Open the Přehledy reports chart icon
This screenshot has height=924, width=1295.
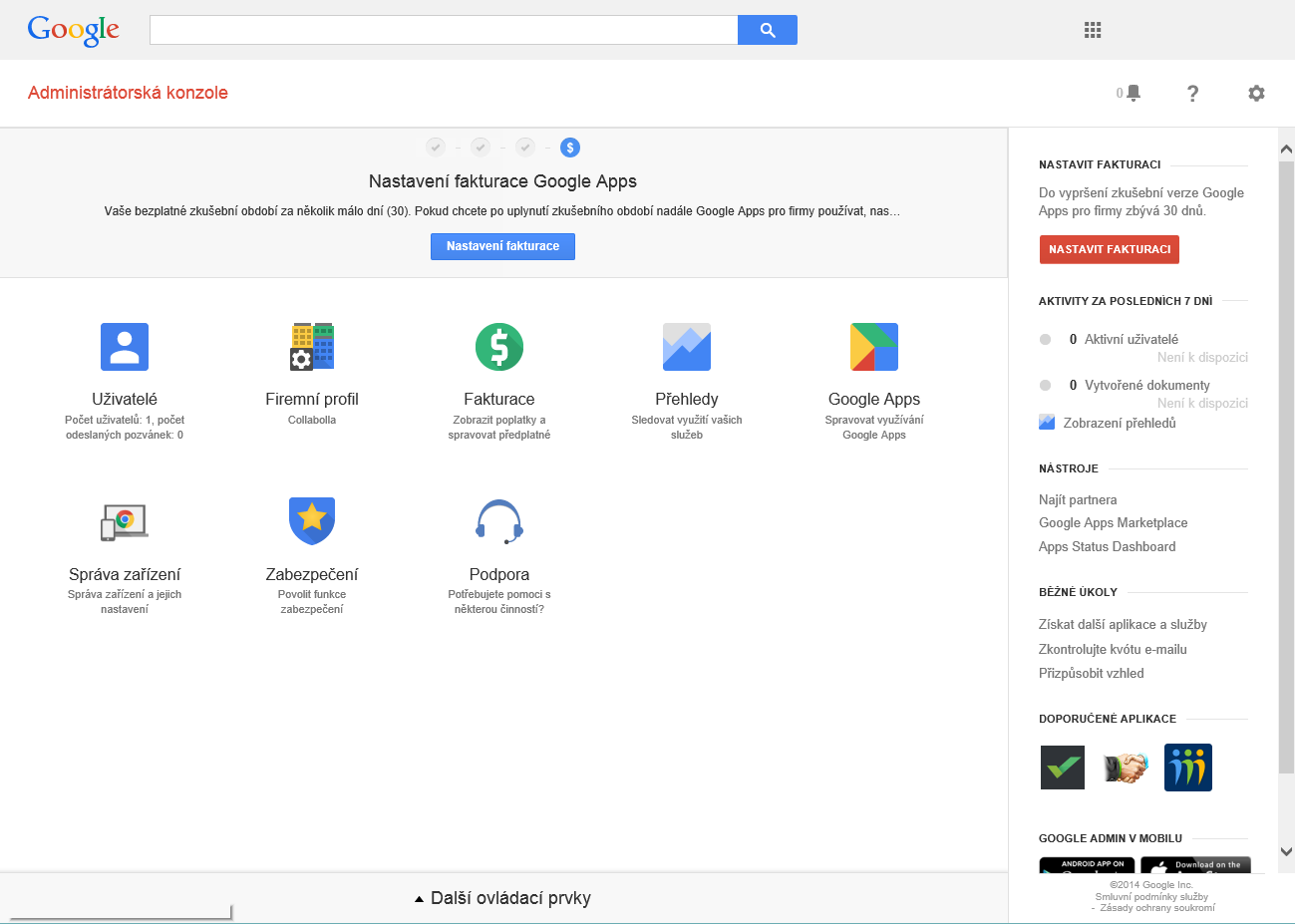tap(687, 347)
